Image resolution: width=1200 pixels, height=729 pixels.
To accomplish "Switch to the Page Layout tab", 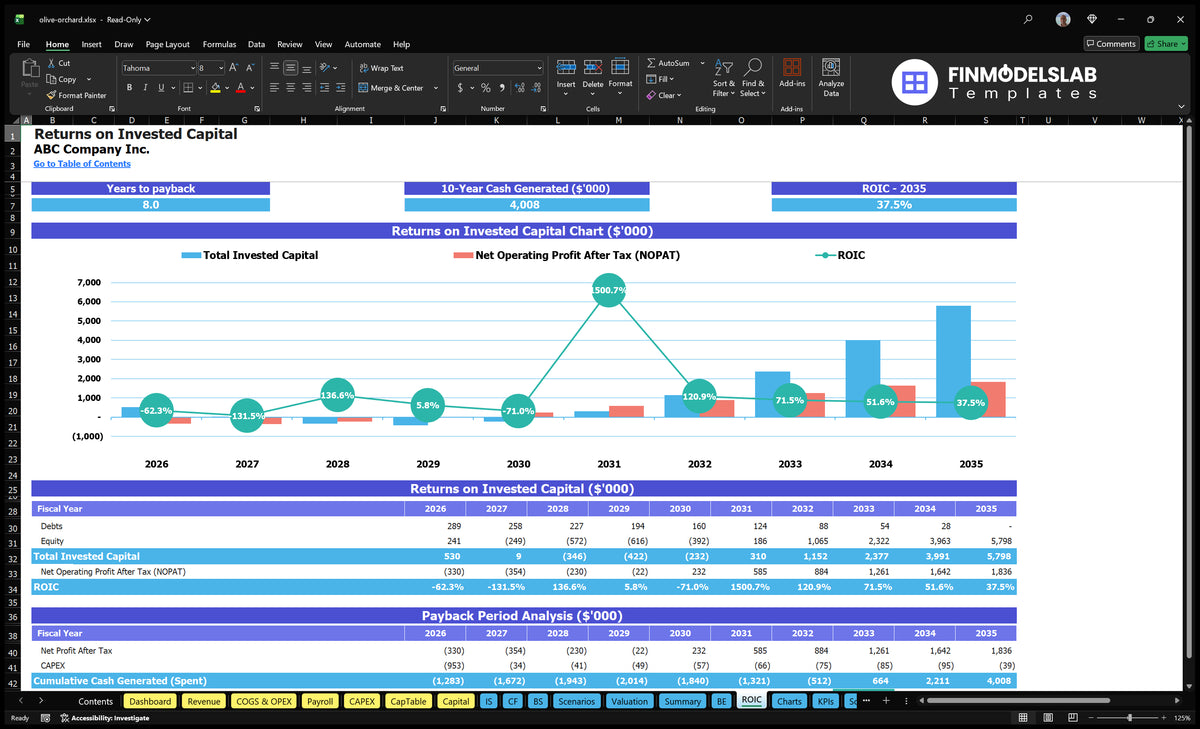I will coord(167,44).
